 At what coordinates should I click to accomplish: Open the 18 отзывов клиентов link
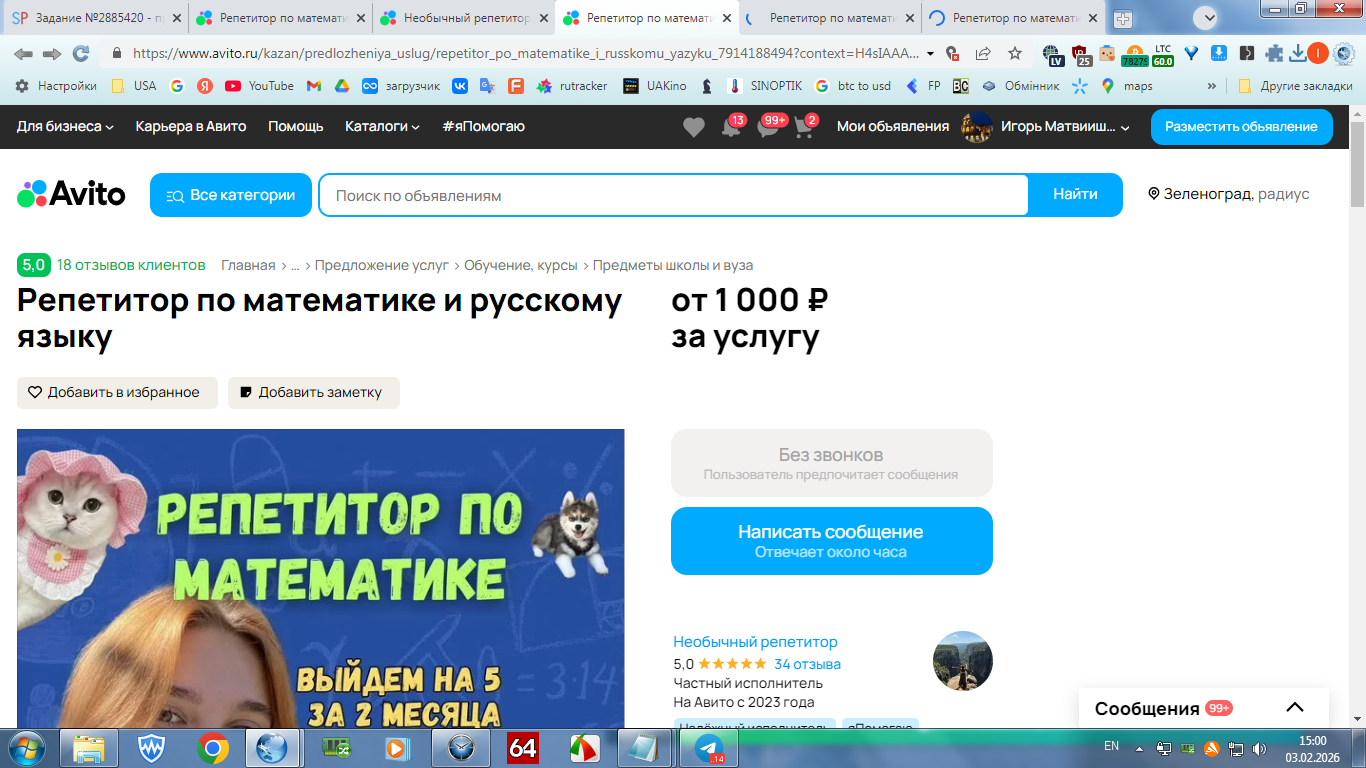point(131,265)
